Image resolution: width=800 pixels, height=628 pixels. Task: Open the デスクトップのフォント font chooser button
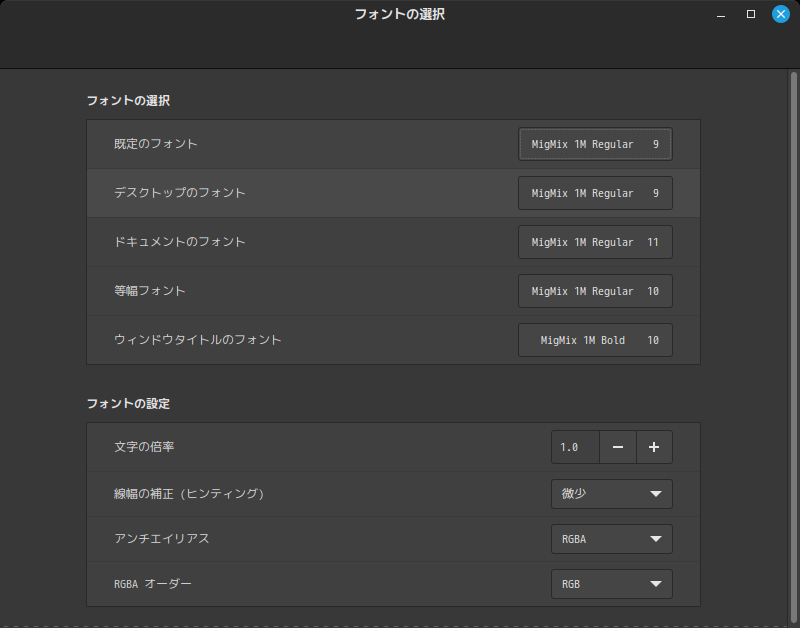(x=595, y=193)
